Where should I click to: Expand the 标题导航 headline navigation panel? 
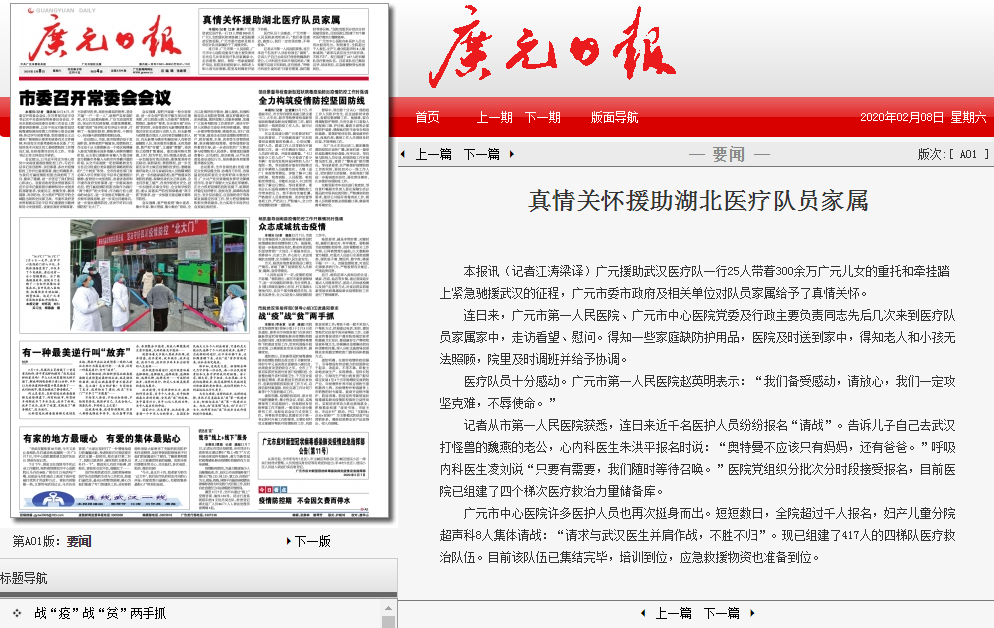pyautogui.click(x=24, y=578)
